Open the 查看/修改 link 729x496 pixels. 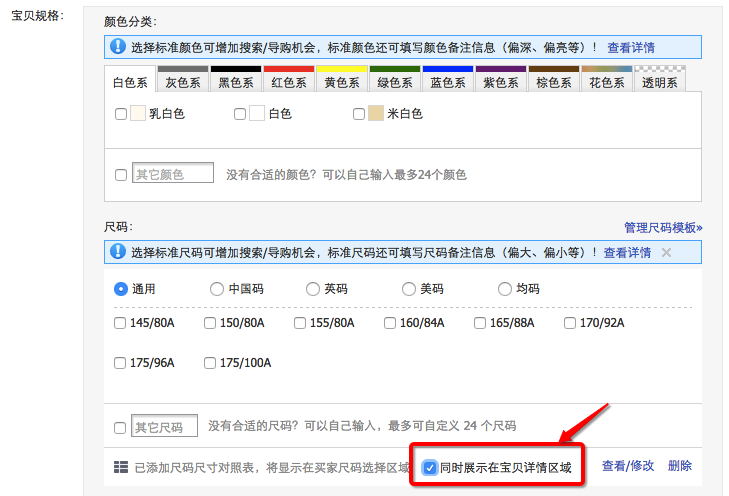point(628,466)
